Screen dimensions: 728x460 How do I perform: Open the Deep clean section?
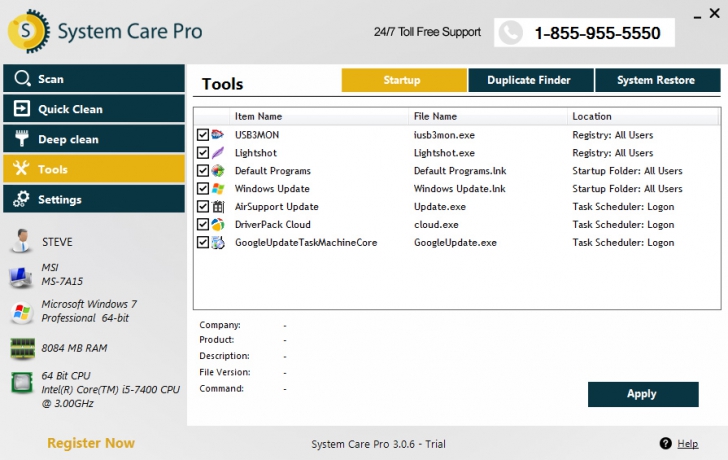94,139
